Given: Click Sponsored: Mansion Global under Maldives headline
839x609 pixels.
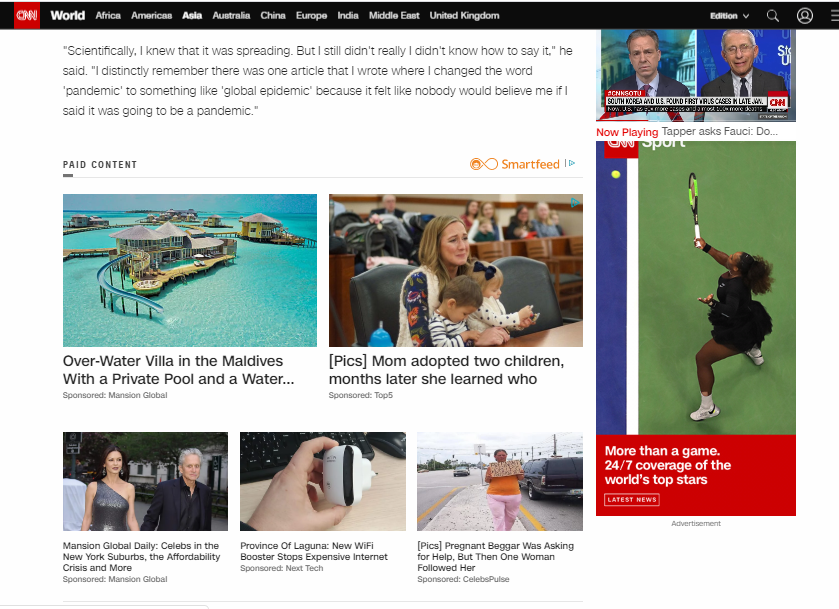Looking at the screenshot, I should (x=115, y=395).
